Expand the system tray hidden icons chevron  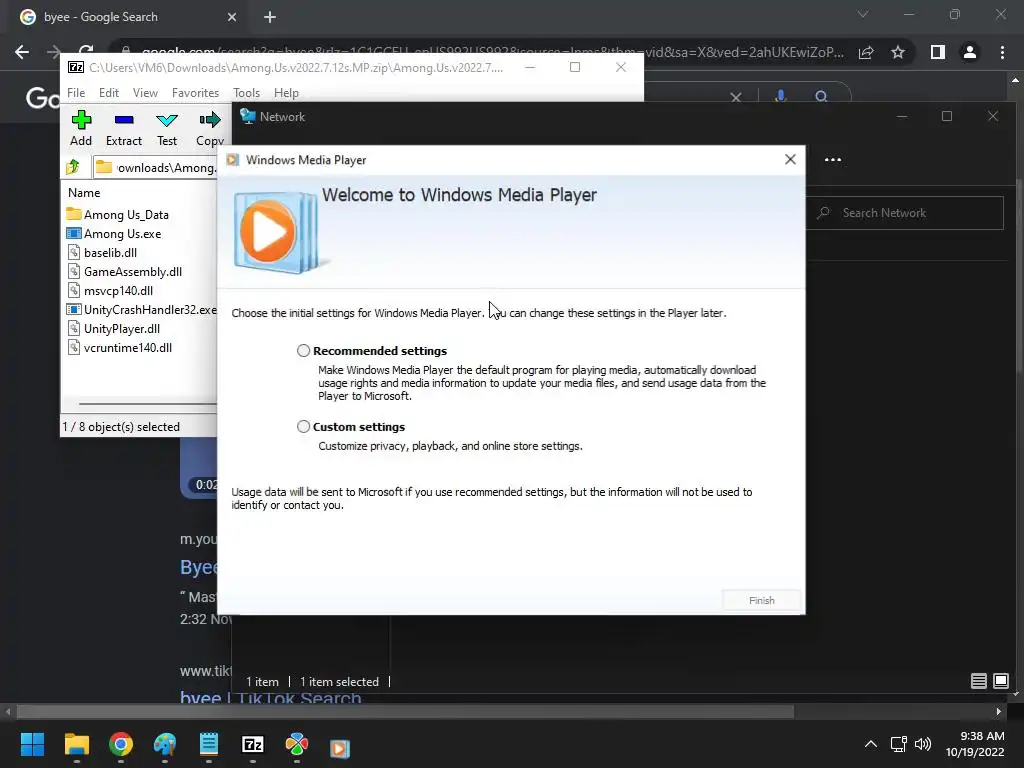point(871,744)
